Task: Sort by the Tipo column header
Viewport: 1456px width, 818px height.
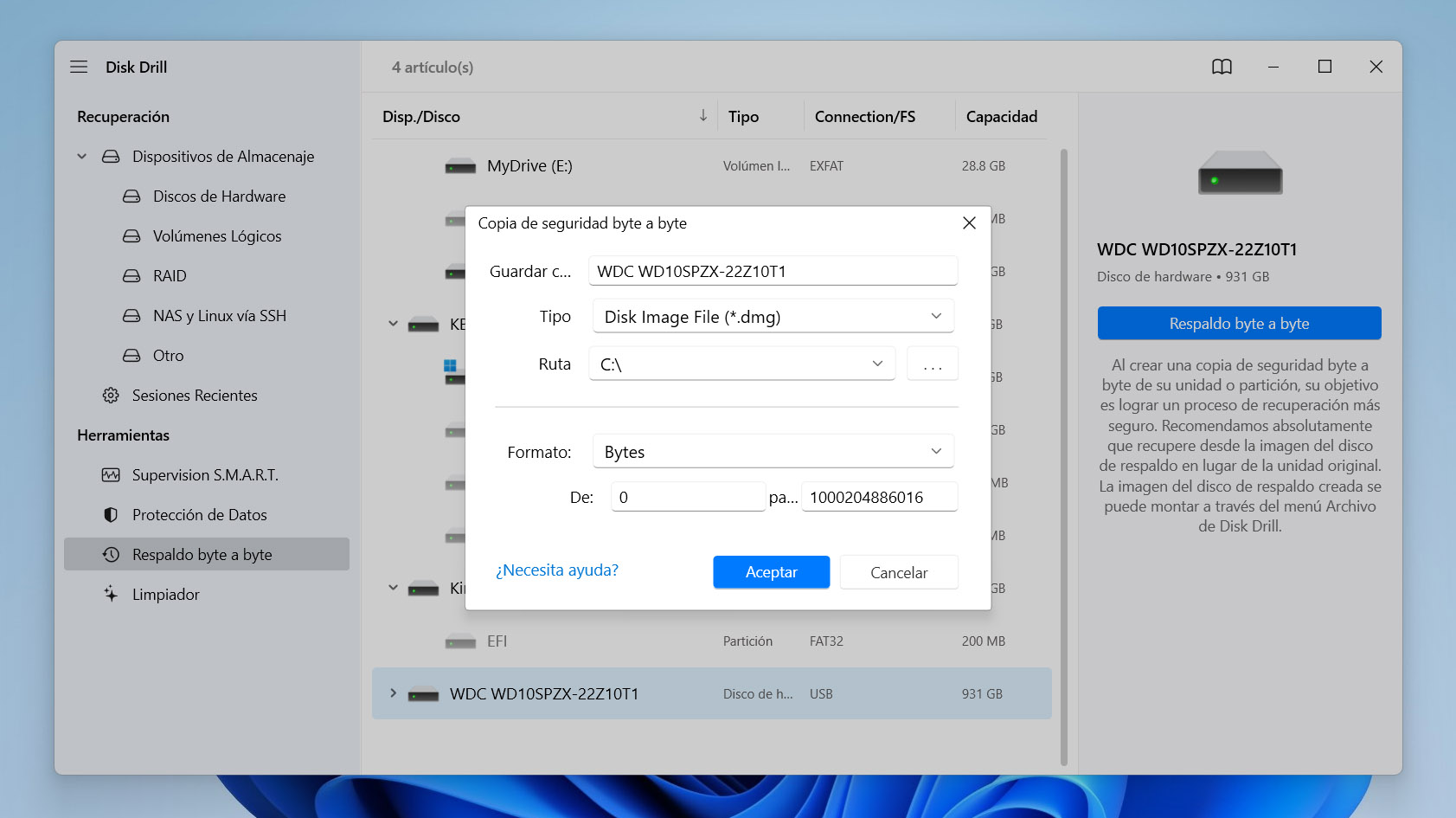Action: [x=743, y=116]
